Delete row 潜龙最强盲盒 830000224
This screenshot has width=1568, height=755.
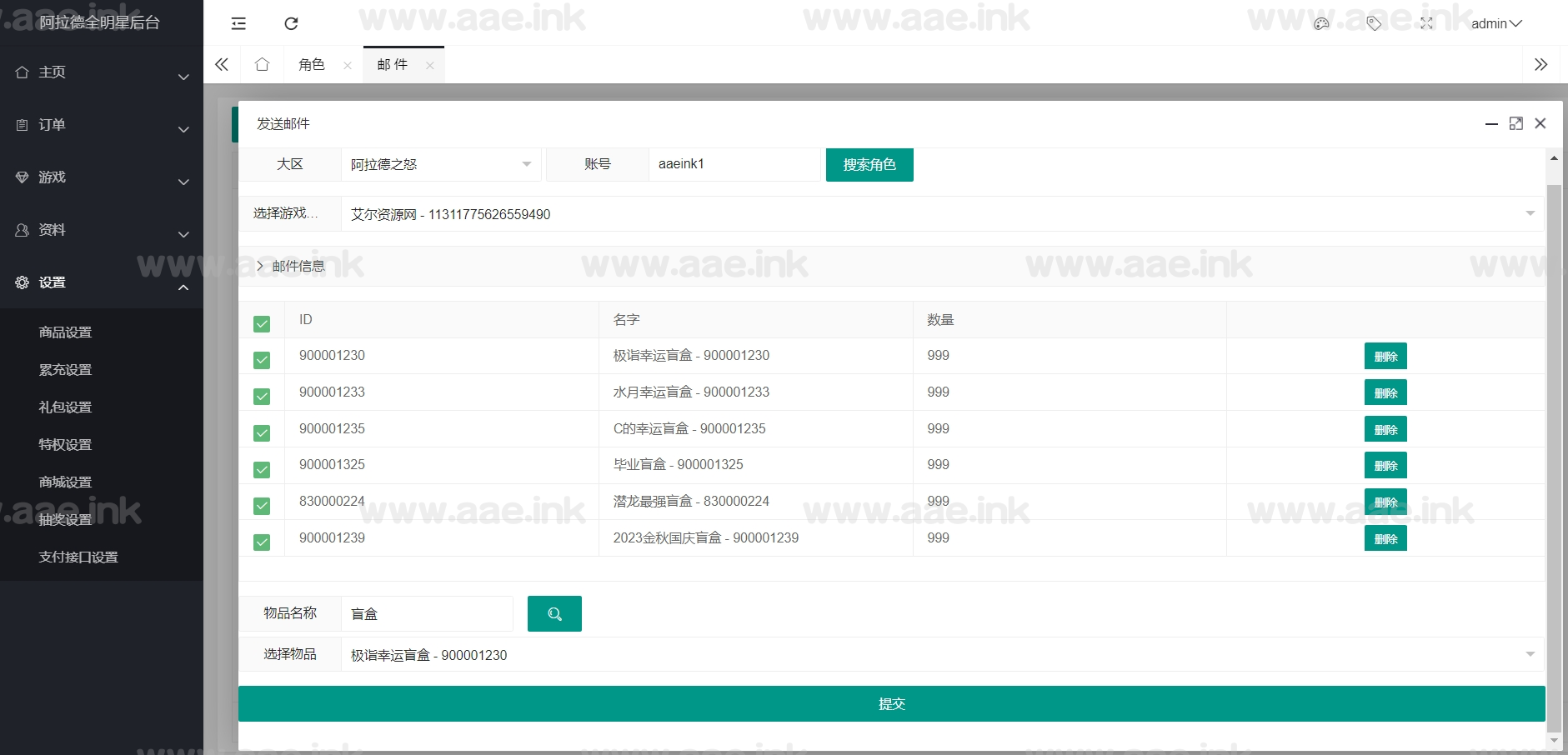[x=1385, y=502]
